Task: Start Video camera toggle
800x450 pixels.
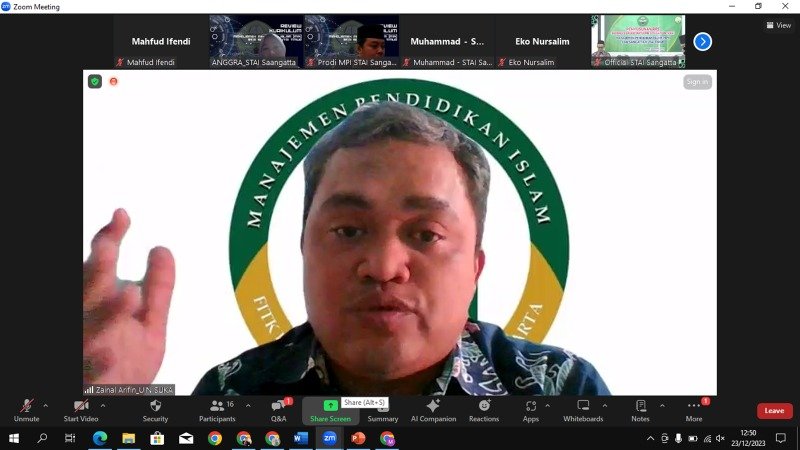Action: click(x=81, y=410)
